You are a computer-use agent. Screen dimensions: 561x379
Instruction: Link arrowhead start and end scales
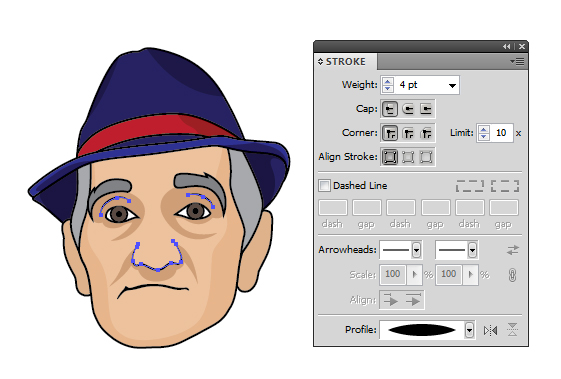(x=512, y=275)
